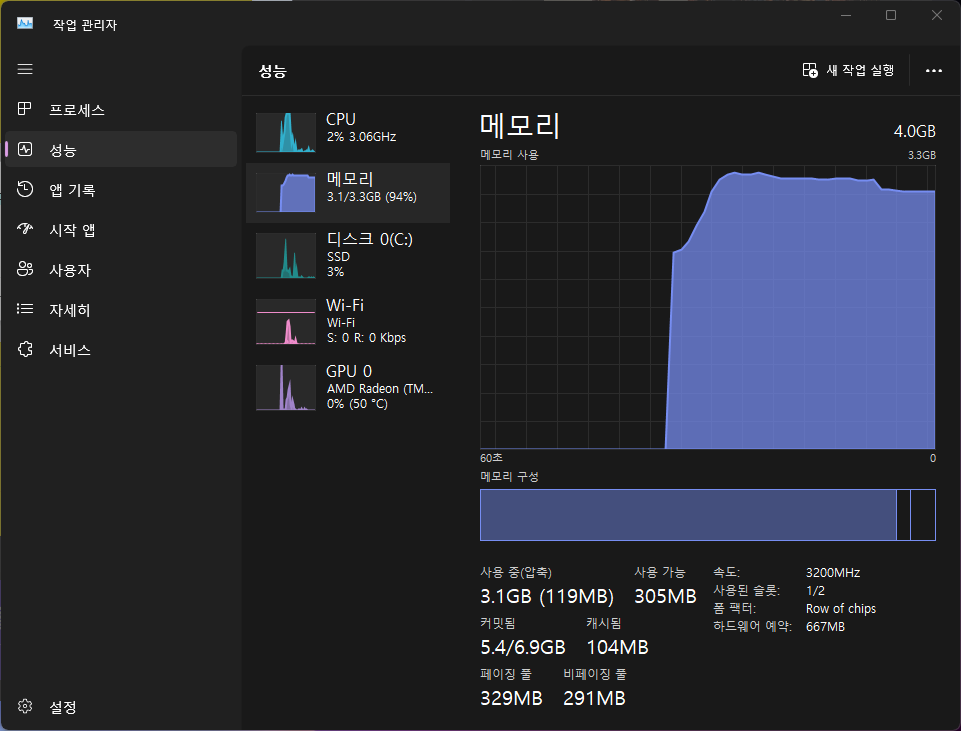The image size is (961, 731).
Task: Switch to the 프로세스 tab
Action: click(x=121, y=109)
